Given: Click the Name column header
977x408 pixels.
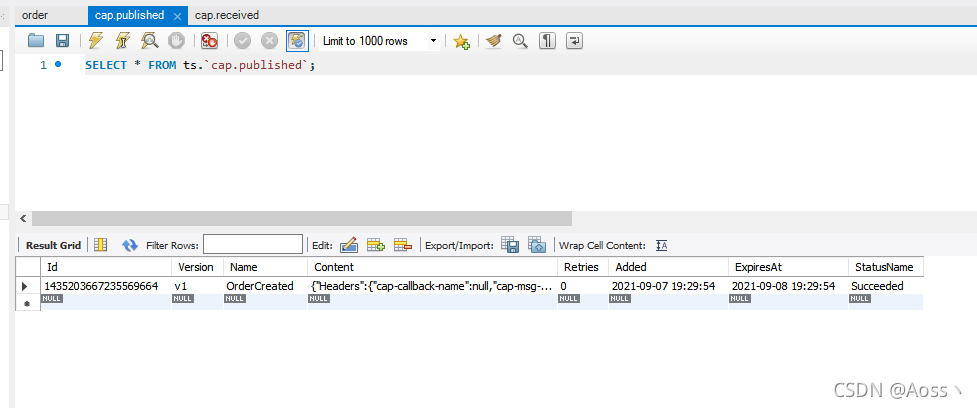Looking at the screenshot, I should point(265,267).
